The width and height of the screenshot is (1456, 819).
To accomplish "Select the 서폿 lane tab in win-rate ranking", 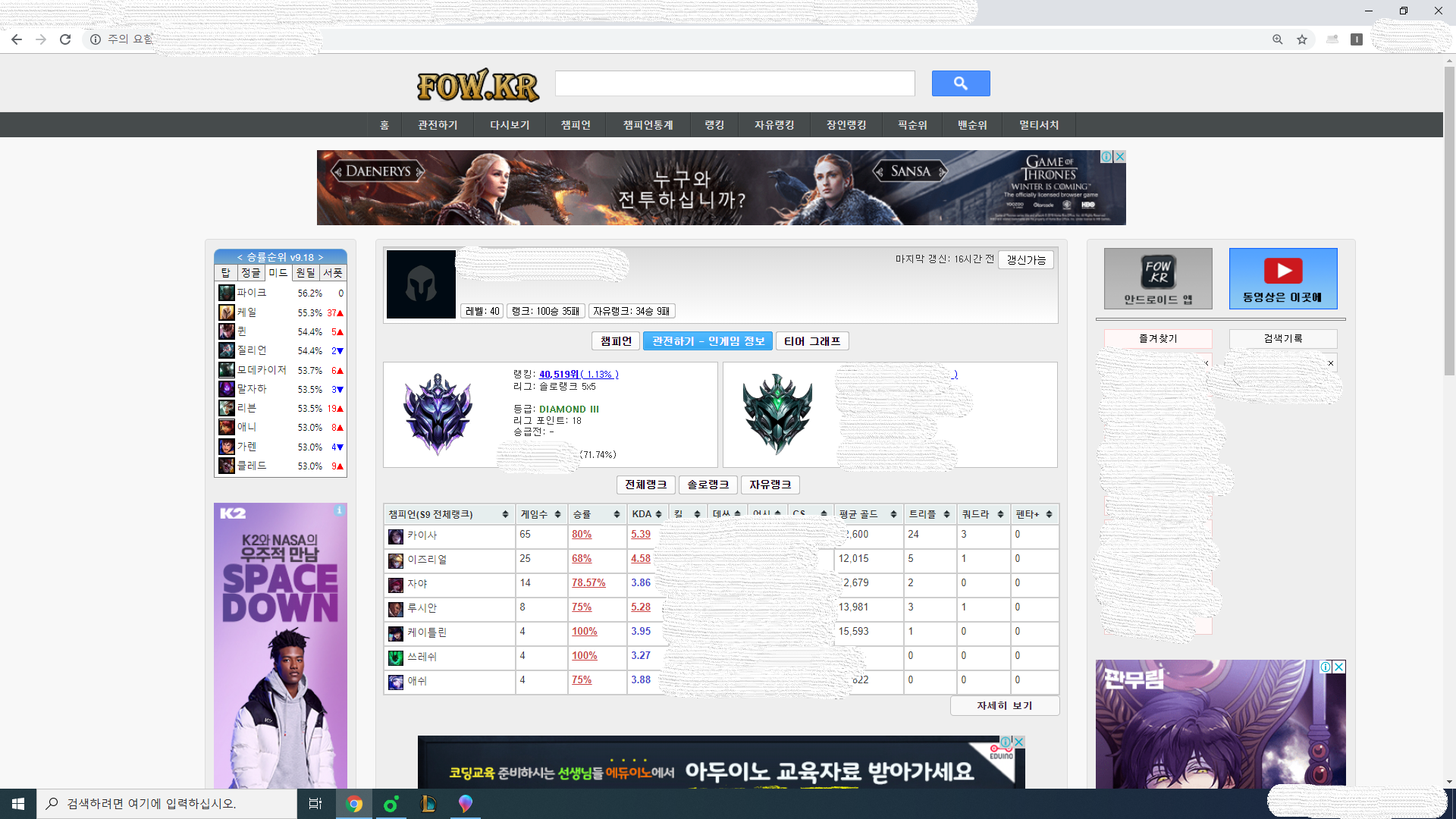I will pyautogui.click(x=333, y=273).
